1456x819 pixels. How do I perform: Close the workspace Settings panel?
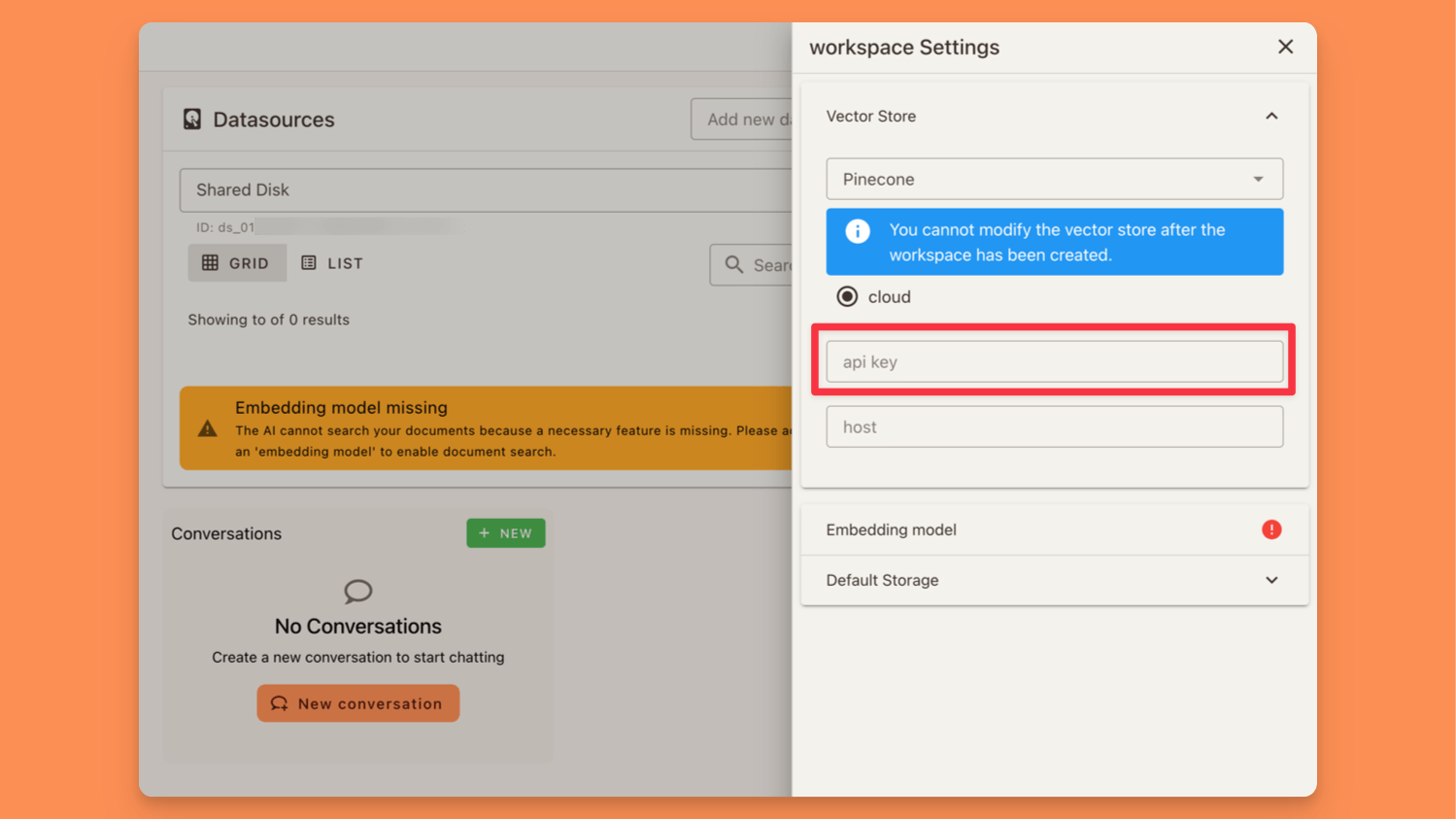point(1285,47)
